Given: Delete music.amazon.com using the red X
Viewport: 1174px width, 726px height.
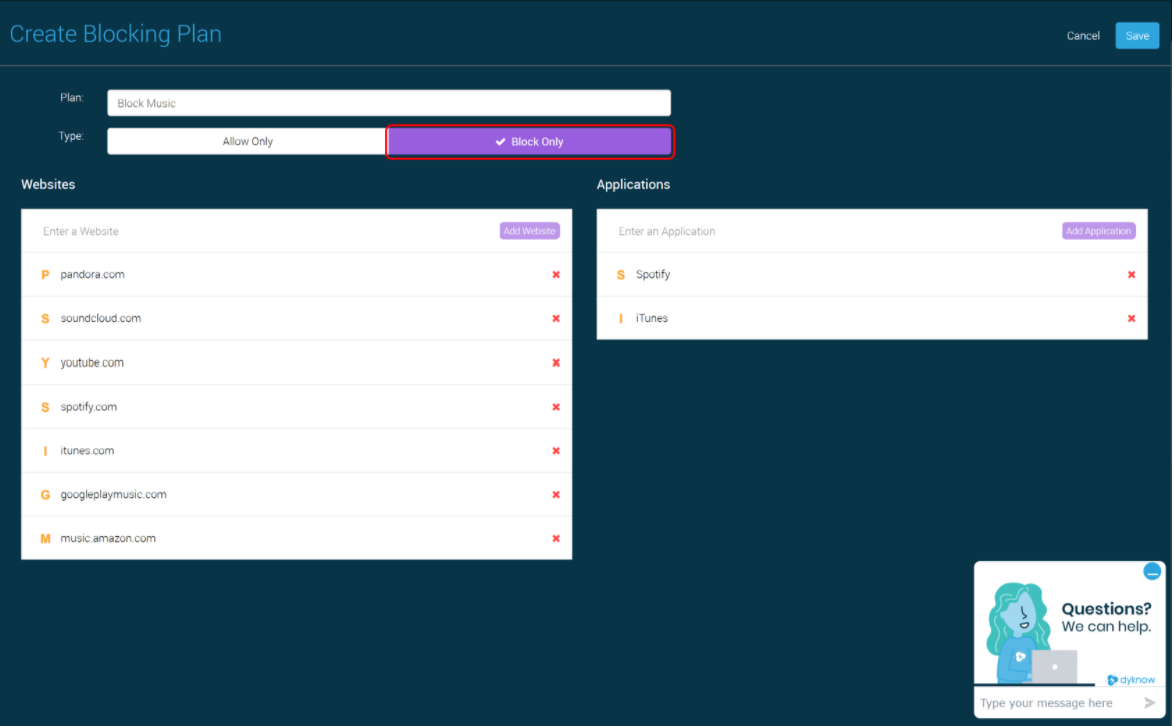Looking at the screenshot, I should coord(556,539).
